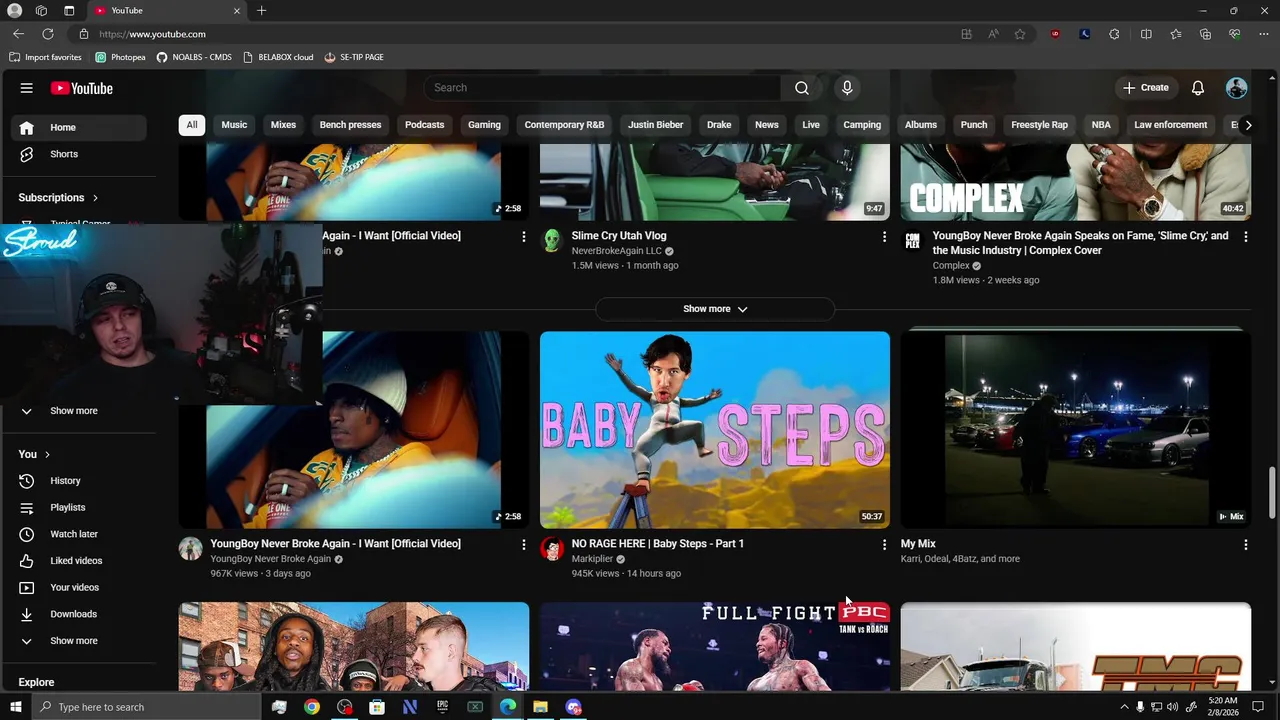The image size is (1280, 720).
Task: Open the Favorites list in toolbar
Action: click(1176, 34)
